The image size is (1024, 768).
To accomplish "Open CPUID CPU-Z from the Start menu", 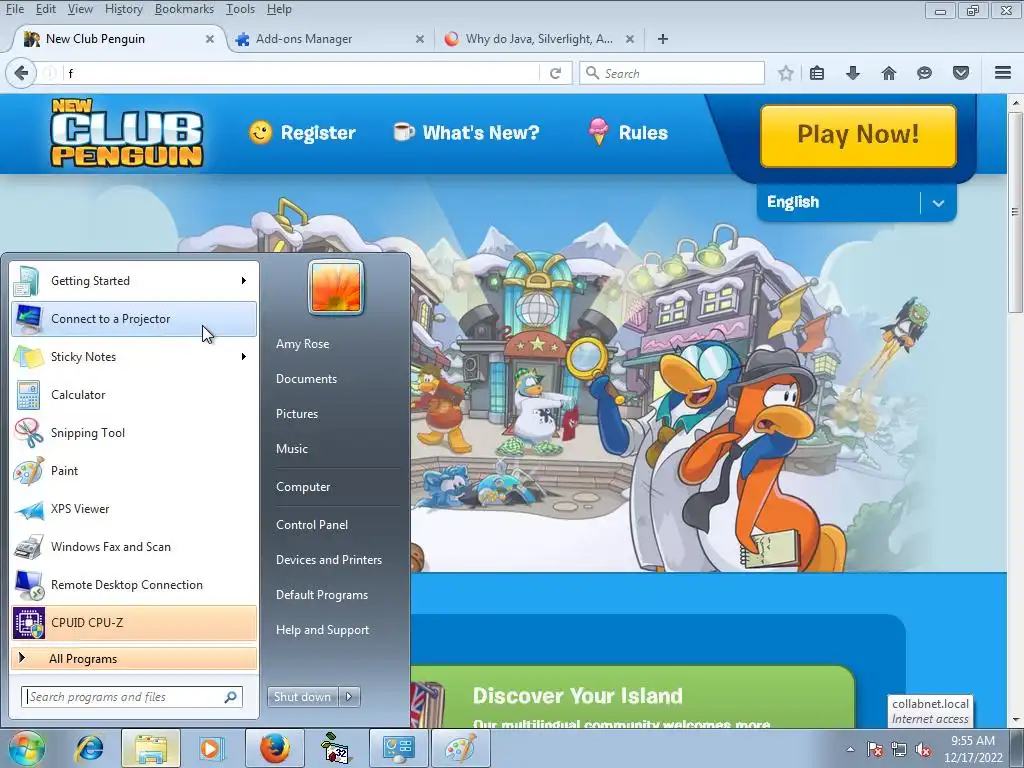I will (x=134, y=622).
